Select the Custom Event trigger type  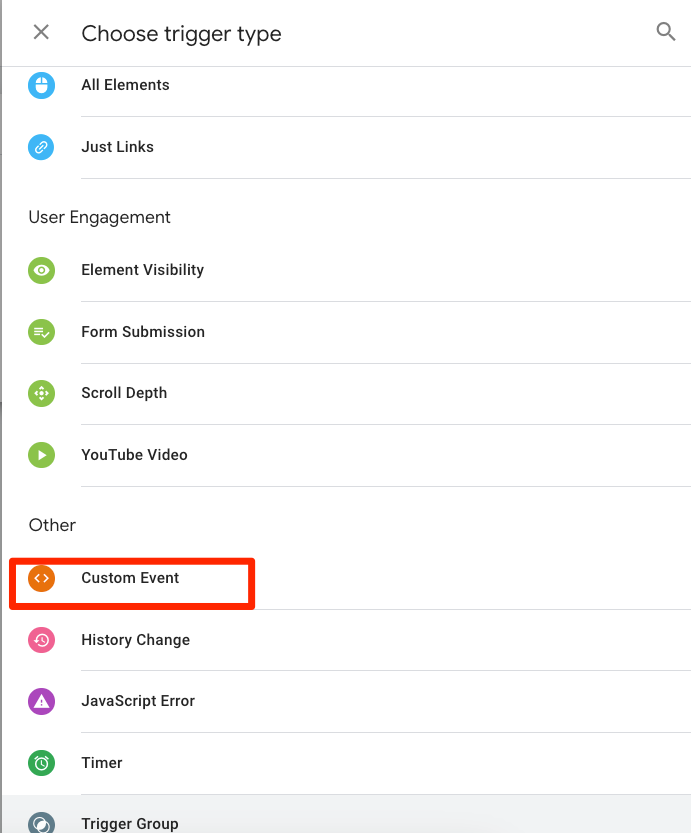point(130,578)
